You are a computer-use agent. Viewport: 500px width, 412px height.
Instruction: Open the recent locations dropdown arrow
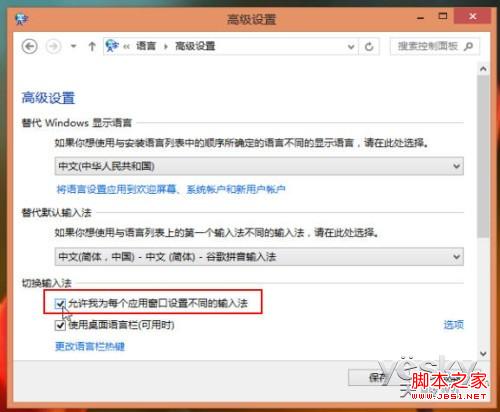74,46
